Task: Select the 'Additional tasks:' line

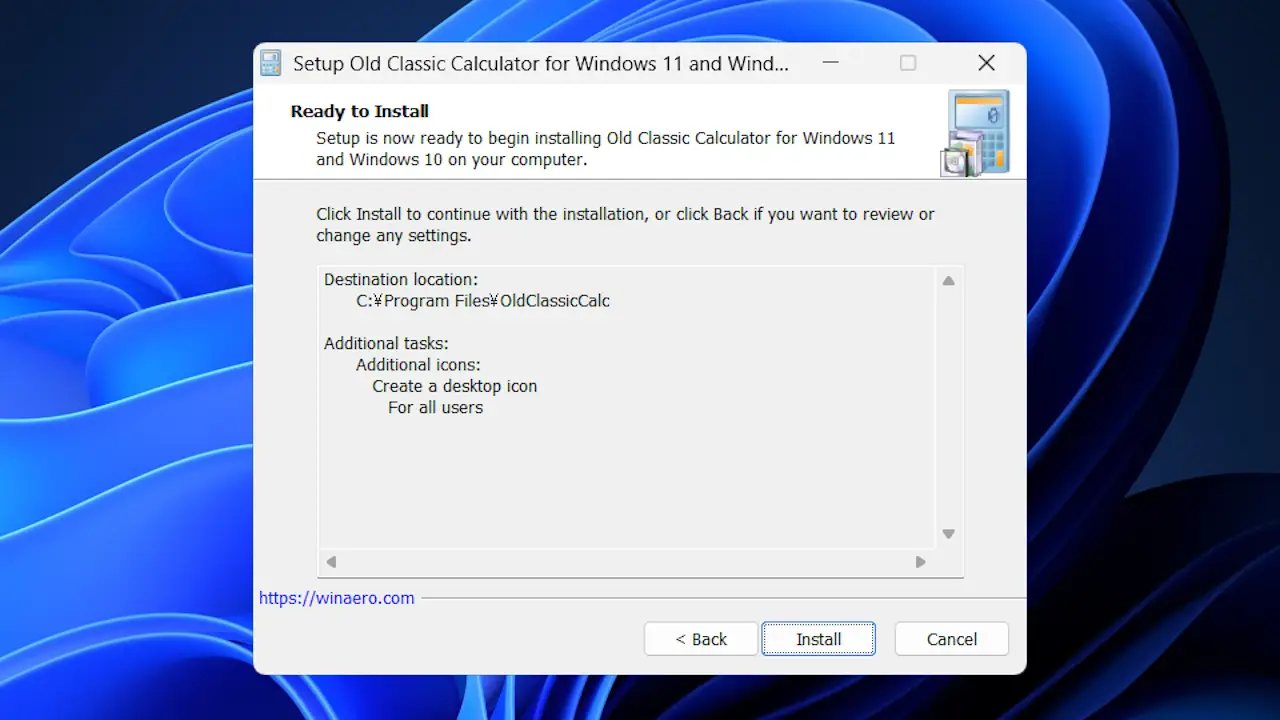Action: tap(386, 344)
